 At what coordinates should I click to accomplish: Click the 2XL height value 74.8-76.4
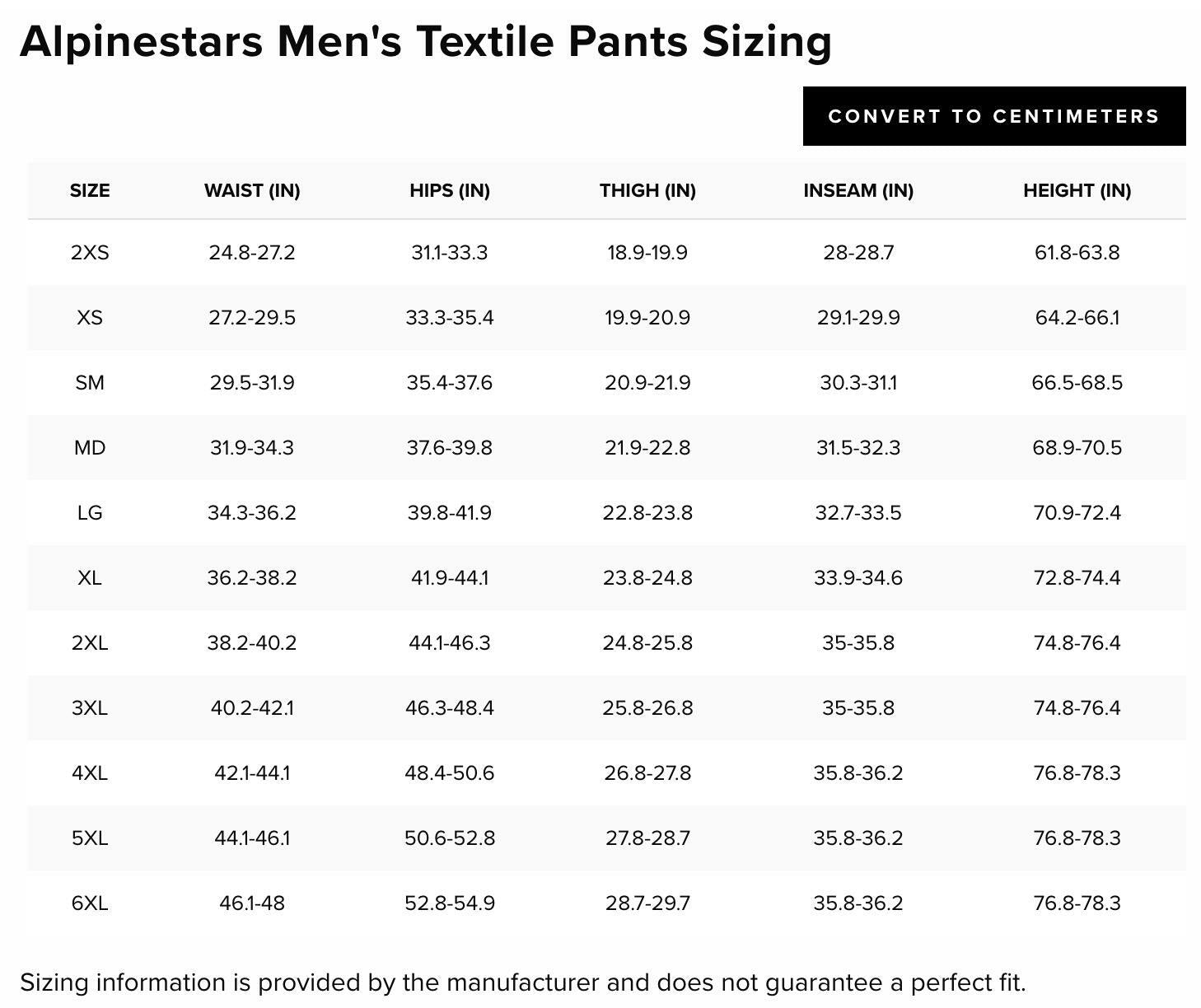(1077, 642)
